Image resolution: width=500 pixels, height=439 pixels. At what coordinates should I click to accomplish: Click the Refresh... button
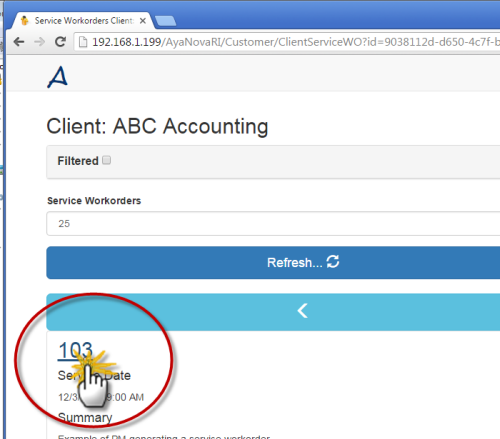coord(273,262)
